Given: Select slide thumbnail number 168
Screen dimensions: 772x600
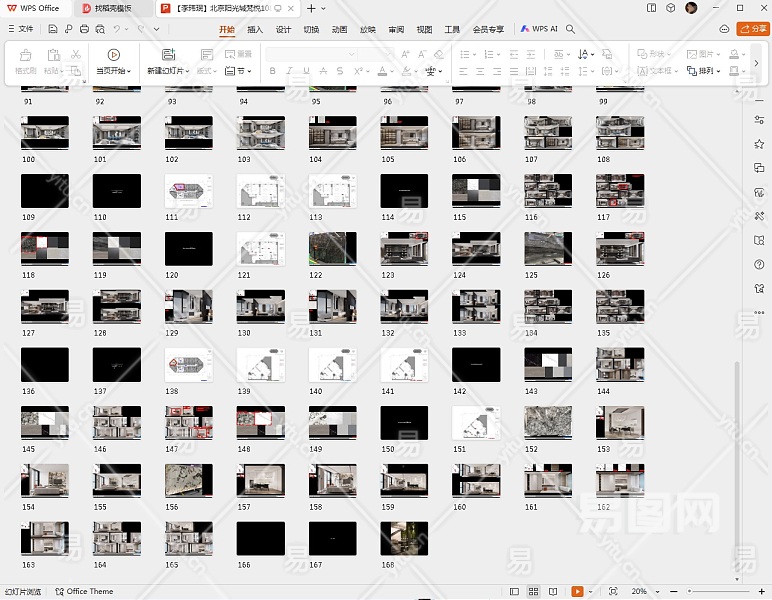Looking at the screenshot, I should (x=404, y=539).
